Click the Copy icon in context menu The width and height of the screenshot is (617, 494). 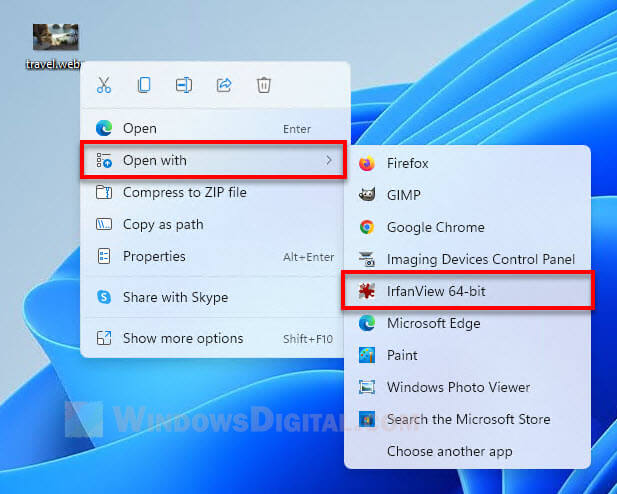tap(144, 85)
